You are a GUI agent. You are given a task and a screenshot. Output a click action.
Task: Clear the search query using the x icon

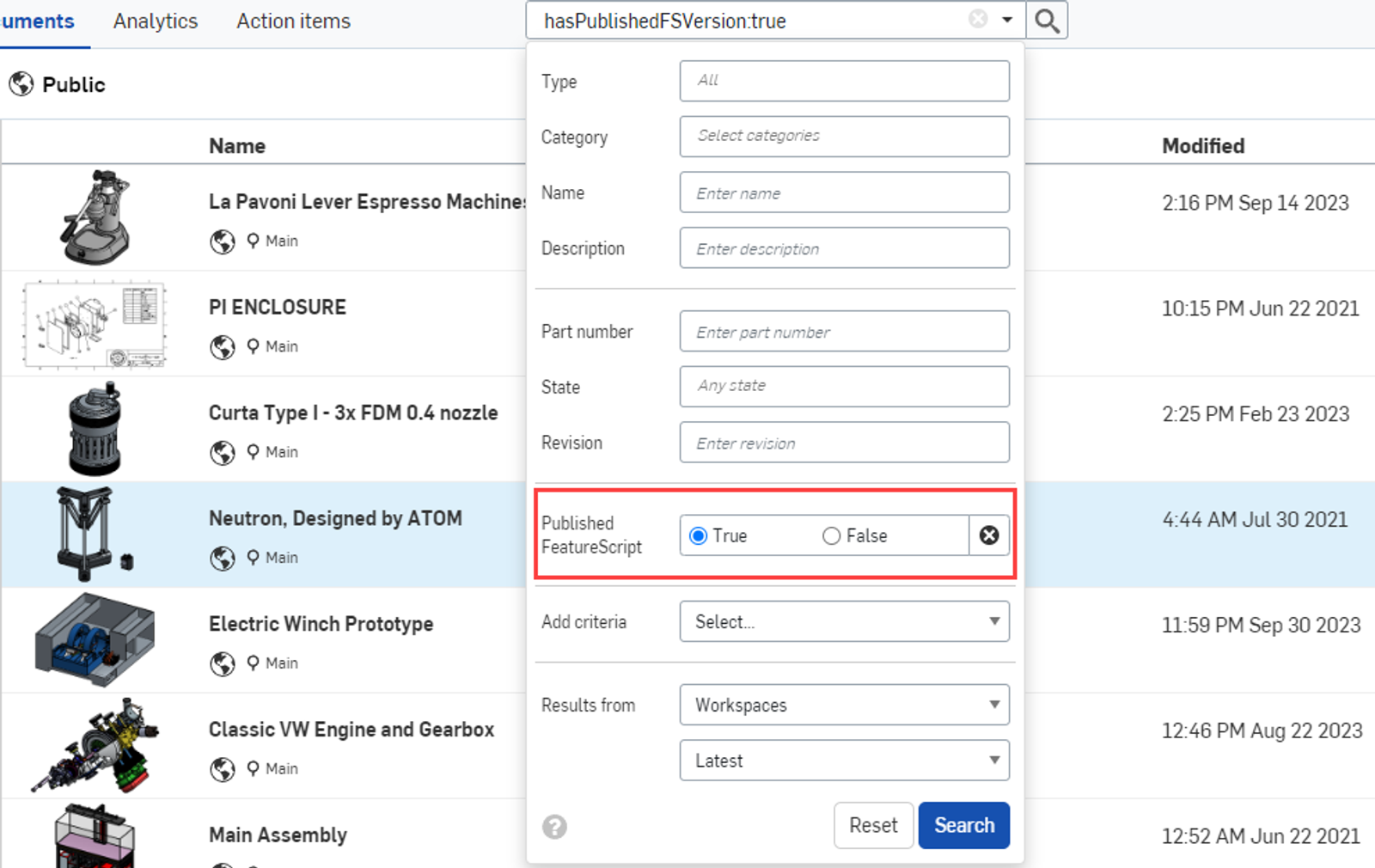click(978, 20)
